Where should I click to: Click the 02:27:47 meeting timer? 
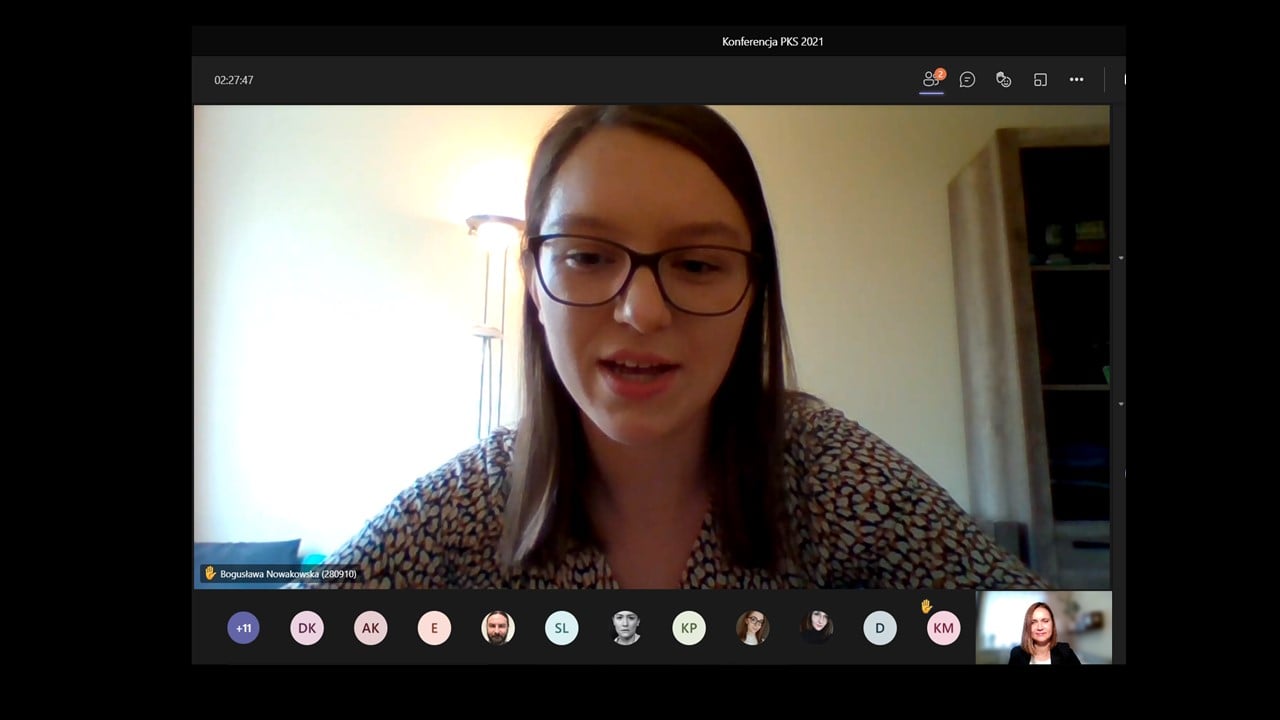(x=234, y=80)
